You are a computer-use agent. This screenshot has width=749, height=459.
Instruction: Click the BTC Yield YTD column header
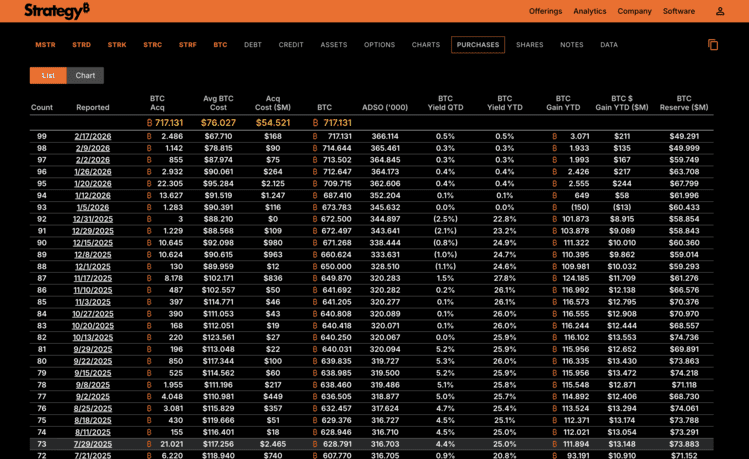pyautogui.click(x=505, y=103)
